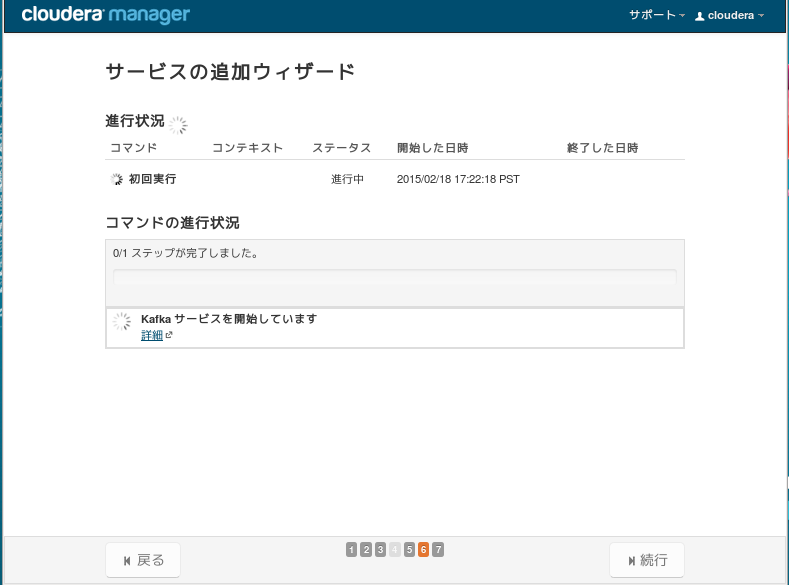Open the サポート dropdown menu
789x585 pixels.
pyautogui.click(x=657, y=15)
